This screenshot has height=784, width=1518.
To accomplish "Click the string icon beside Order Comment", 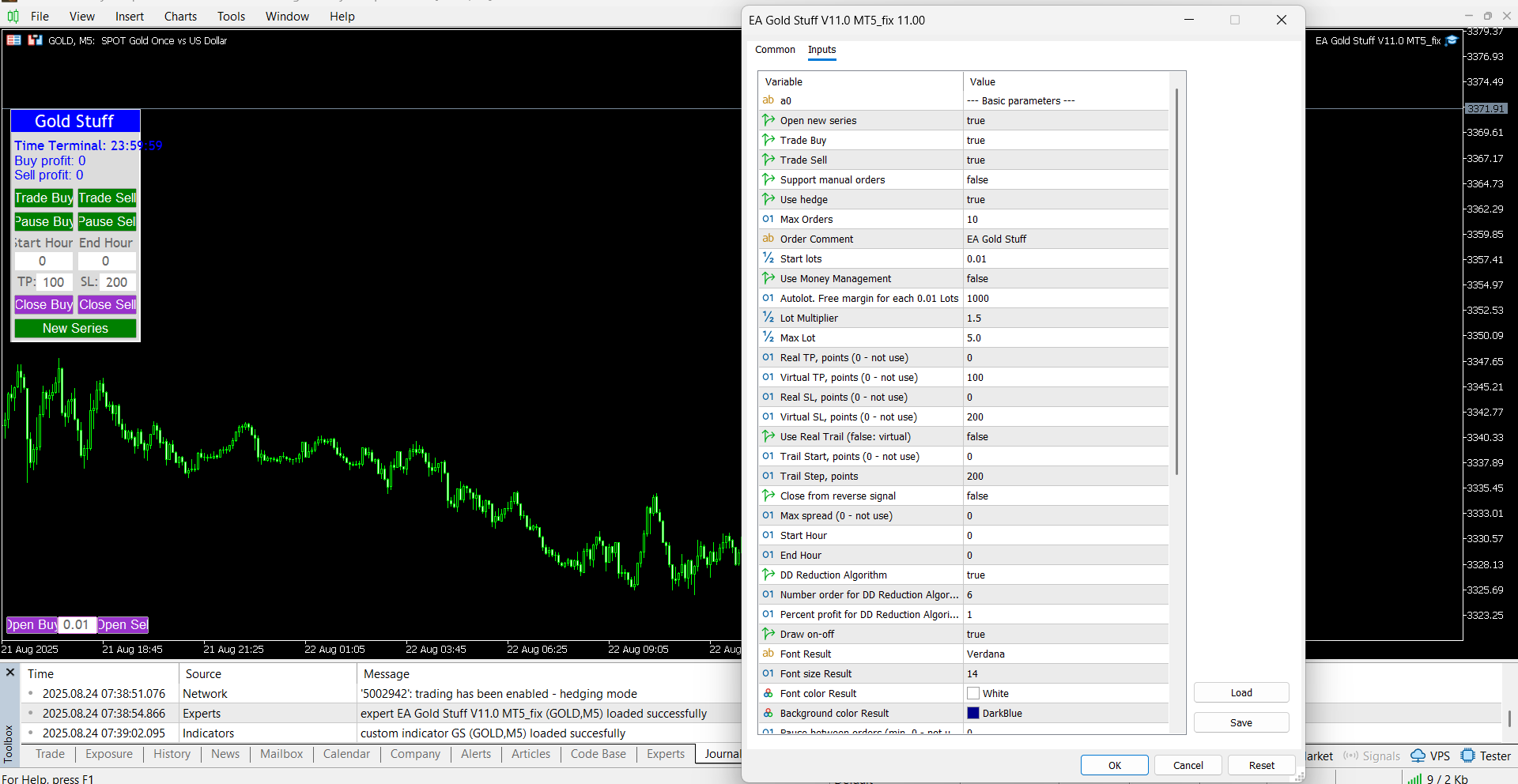I will [x=768, y=239].
